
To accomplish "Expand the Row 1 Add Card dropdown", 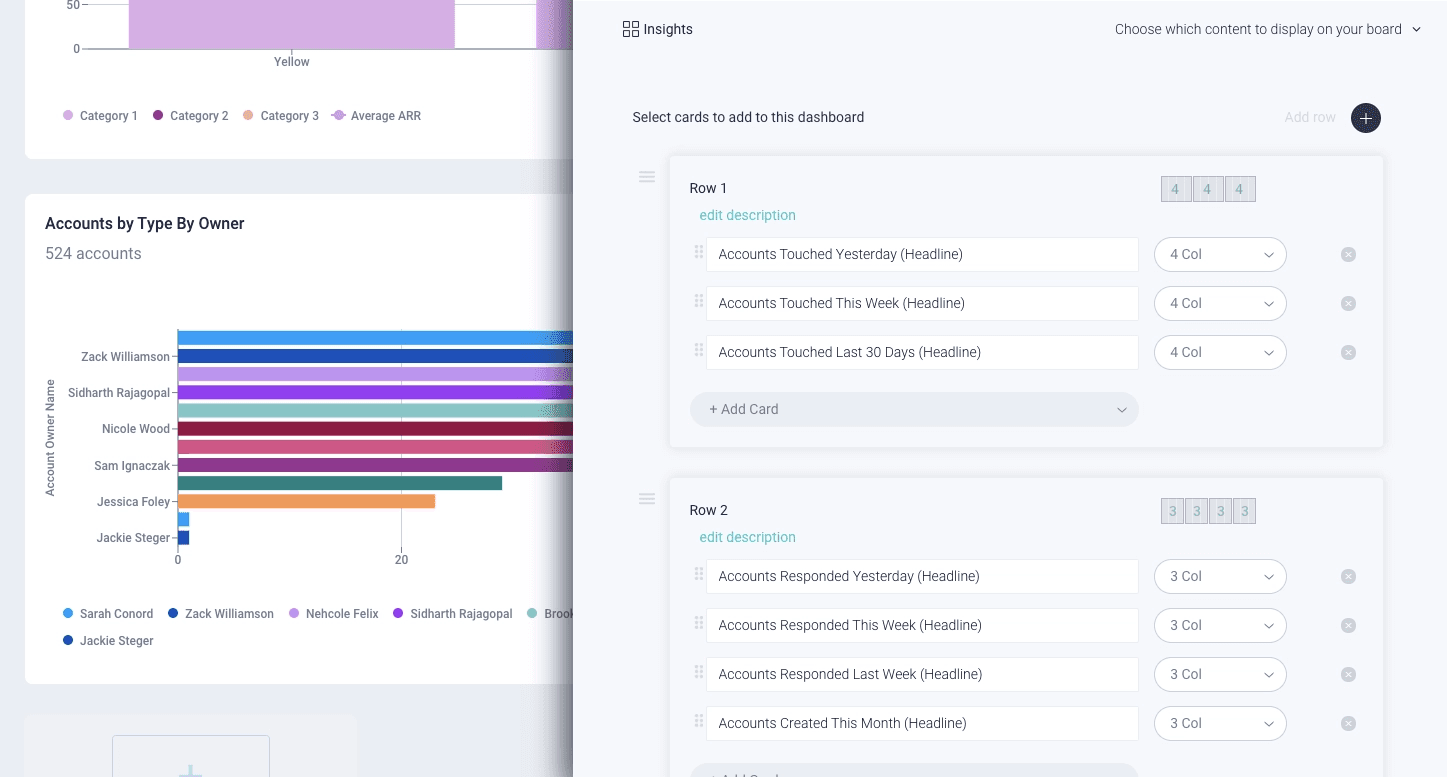I will tap(914, 409).
